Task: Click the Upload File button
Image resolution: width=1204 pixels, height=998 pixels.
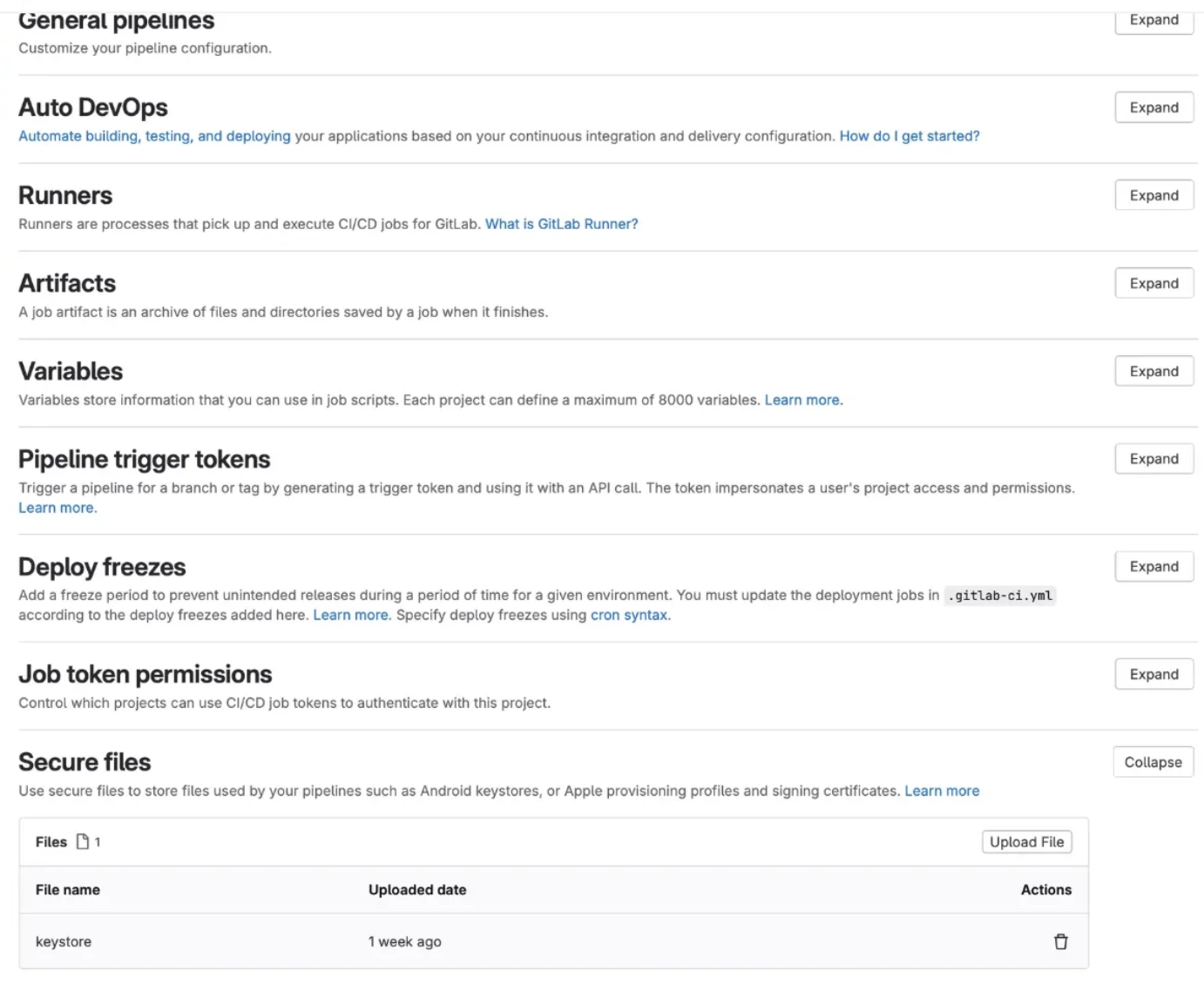Action: coord(1026,841)
